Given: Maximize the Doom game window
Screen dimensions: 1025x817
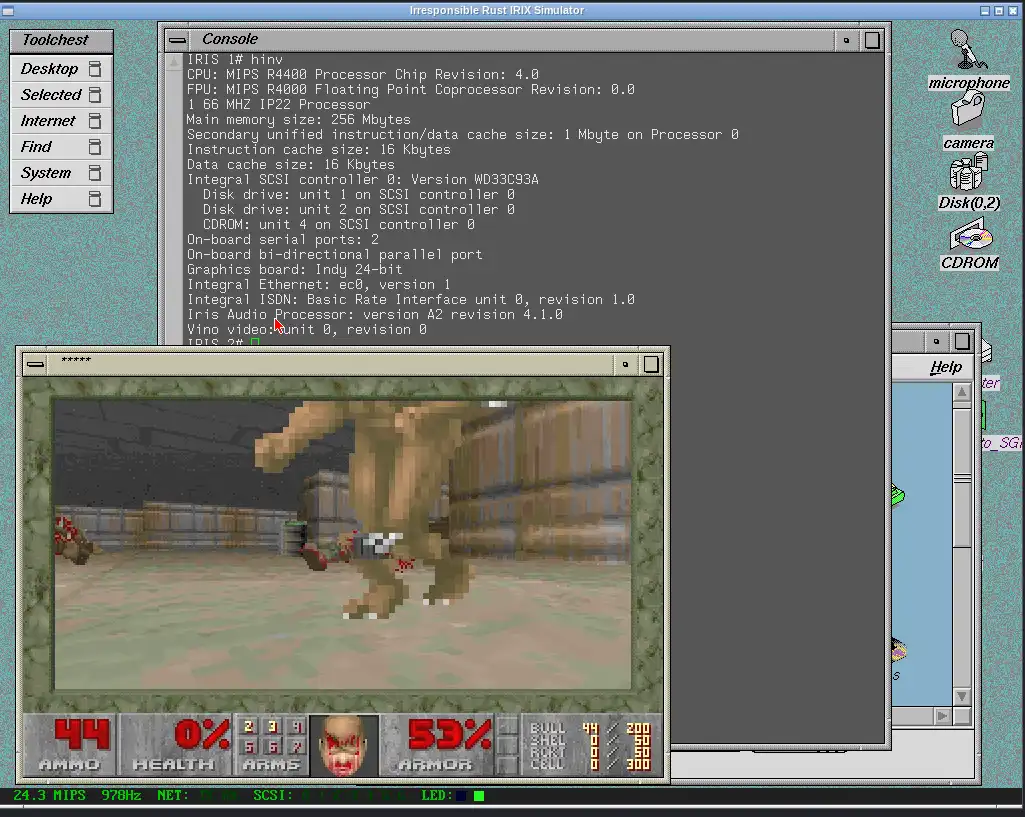Looking at the screenshot, I should point(651,364).
